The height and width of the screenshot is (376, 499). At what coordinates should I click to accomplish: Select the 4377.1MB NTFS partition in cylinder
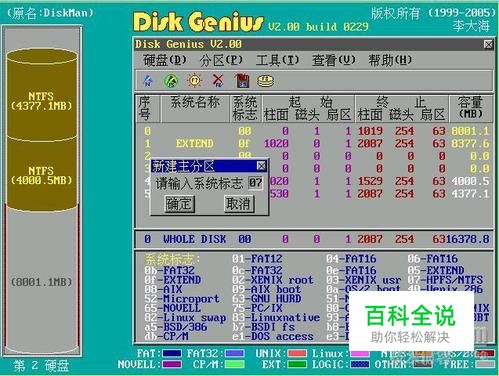(x=42, y=100)
